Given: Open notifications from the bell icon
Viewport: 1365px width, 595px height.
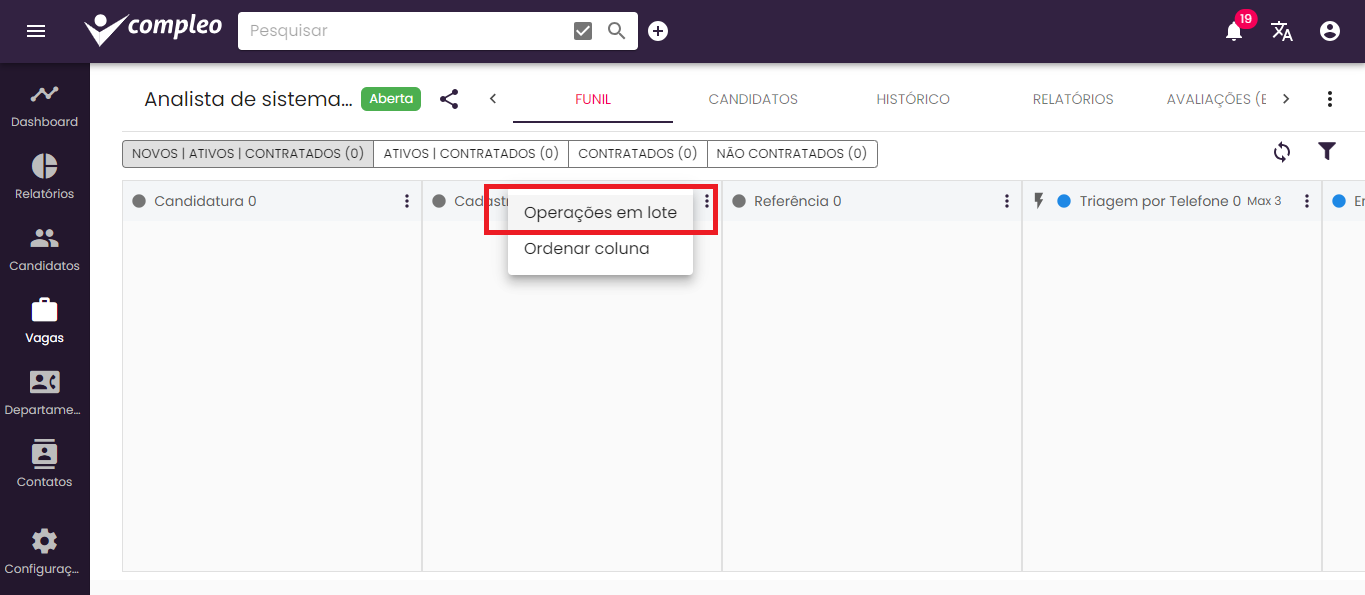Looking at the screenshot, I should 1232,31.
